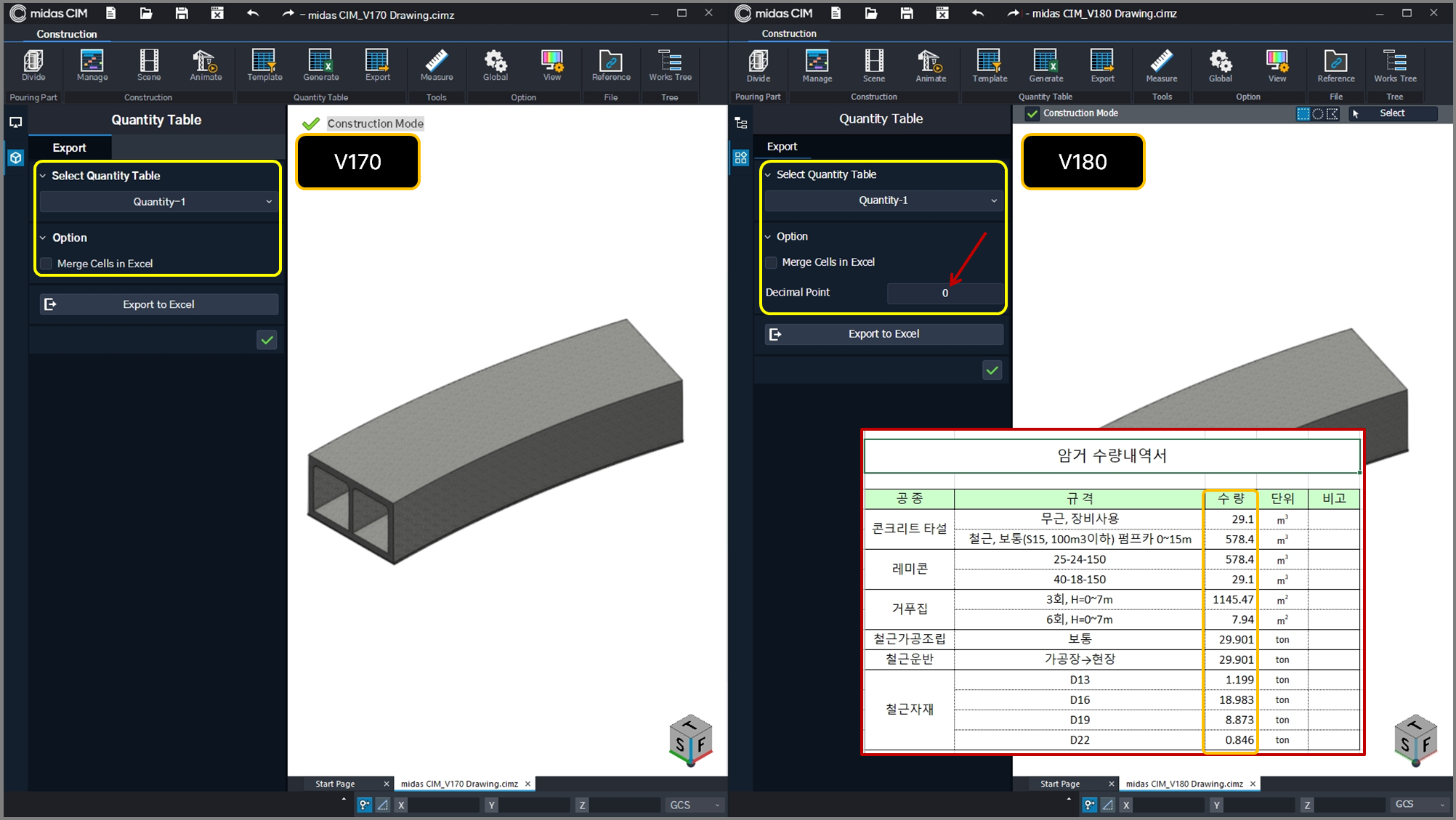This screenshot has height=820, width=1456.
Task: Enable Merge Cells in Excel in V180 window
Action: point(772,262)
